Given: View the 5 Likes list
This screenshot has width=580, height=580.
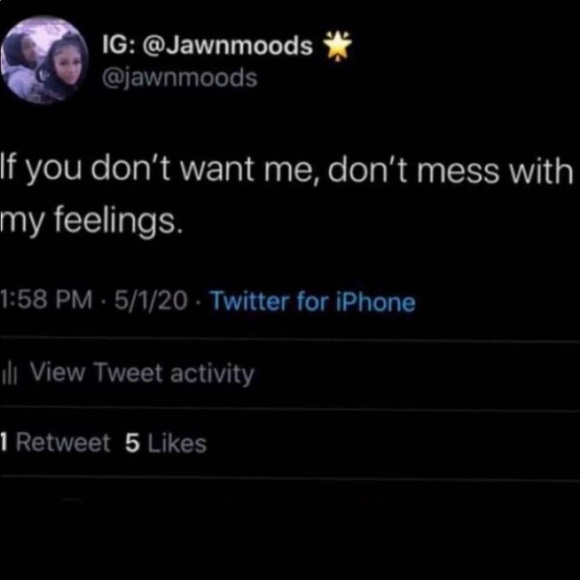Looking at the screenshot, I should 166,443.
